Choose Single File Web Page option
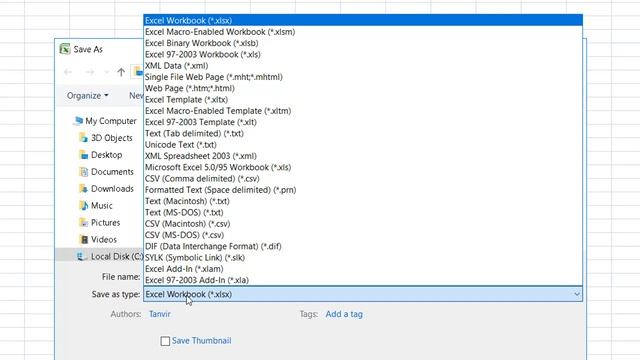Viewport: 640px width, 360px height. (x=363, y=77)
